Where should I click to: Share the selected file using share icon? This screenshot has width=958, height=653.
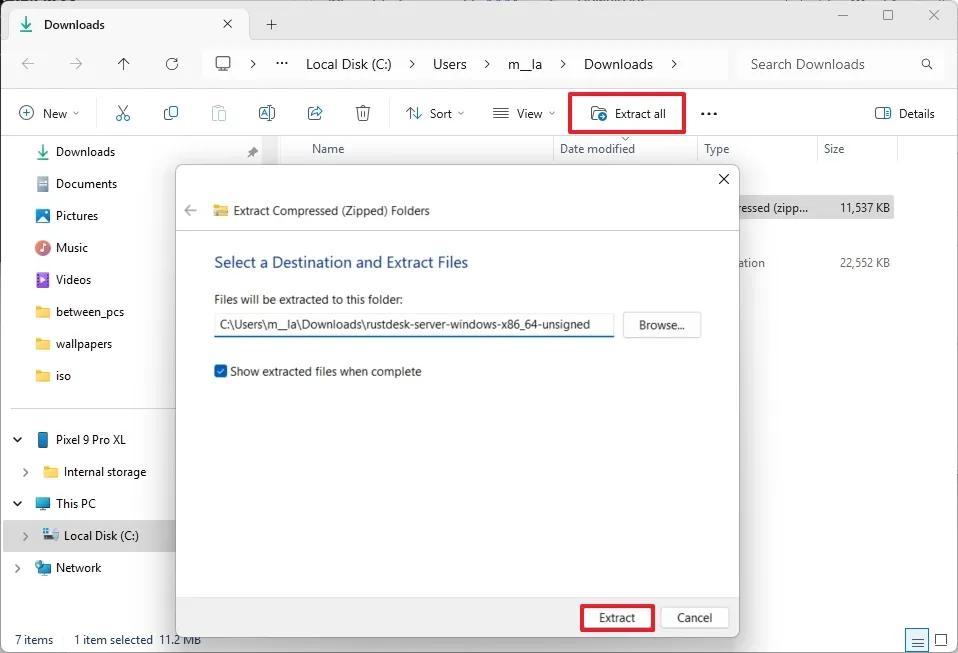[314, 113]
